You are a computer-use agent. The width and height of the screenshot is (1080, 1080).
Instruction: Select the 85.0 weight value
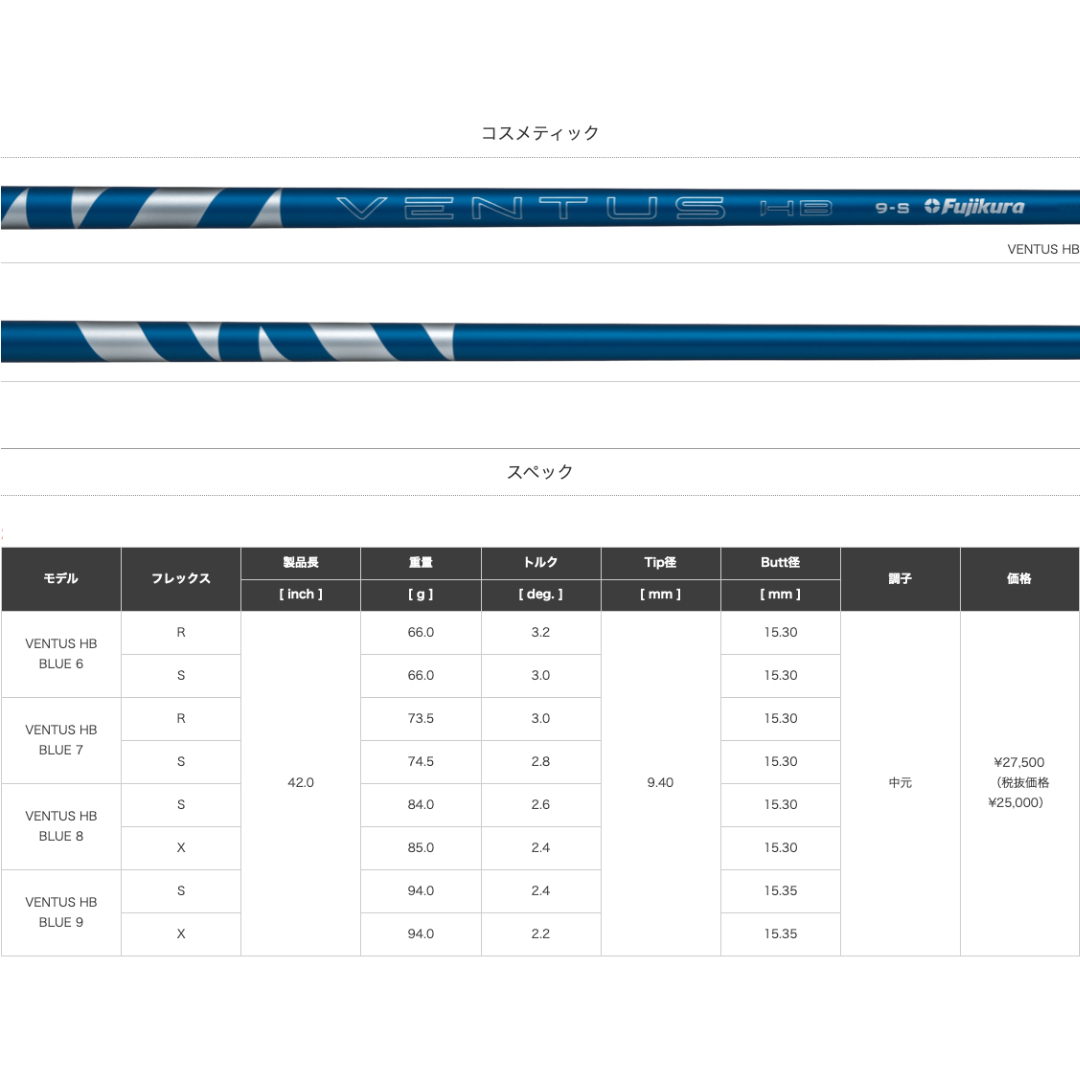420,847
